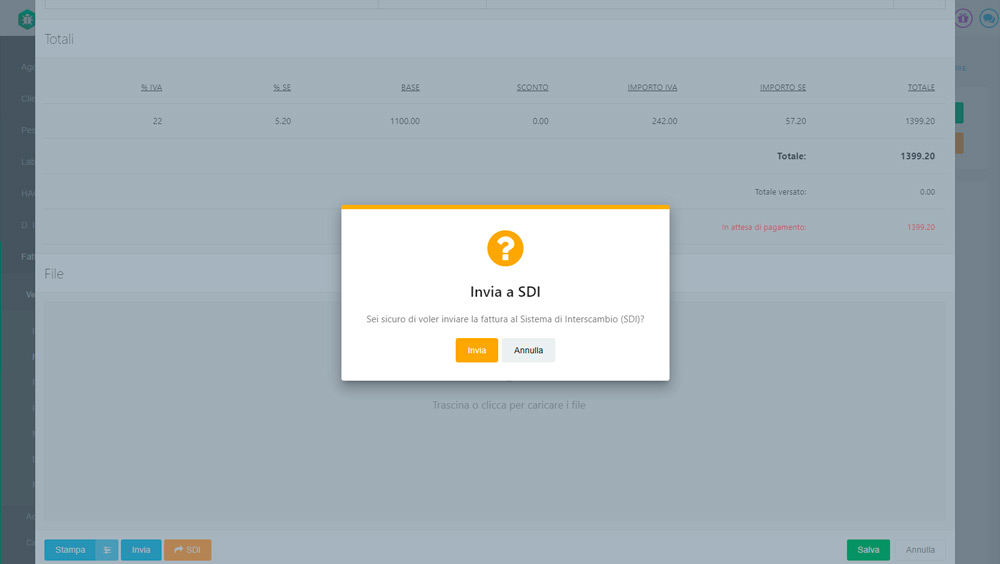The image size is (1000, 564).
Task: Click the % SE column header
Action: [282, 88]
